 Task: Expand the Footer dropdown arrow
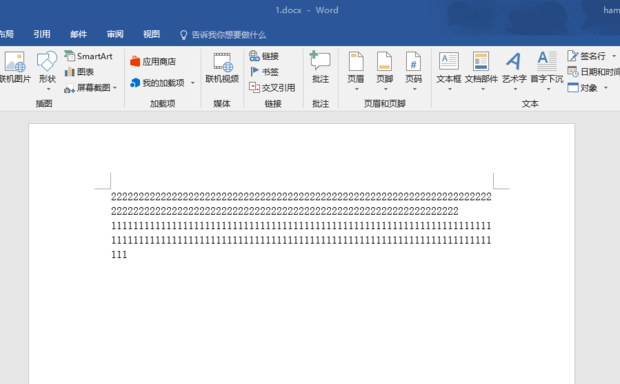coord(386,89)
